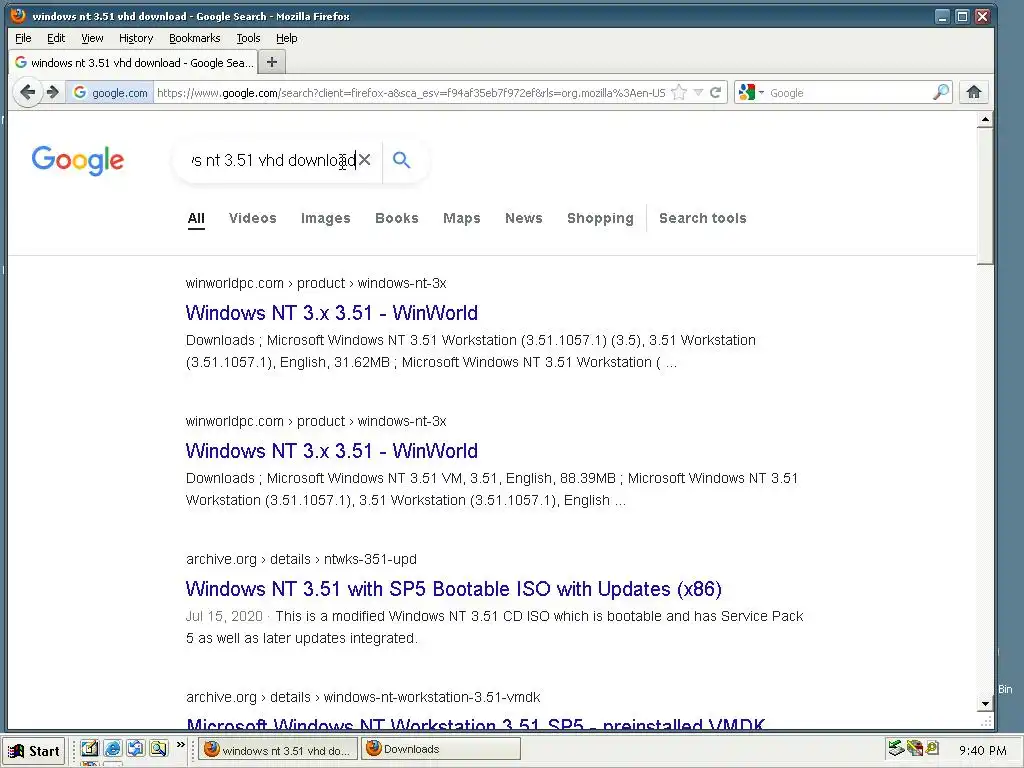Image resolution: width=1024 pixels, height=768 pixels.
Task: Open the Windows Start menu
Action: point(35,751)
